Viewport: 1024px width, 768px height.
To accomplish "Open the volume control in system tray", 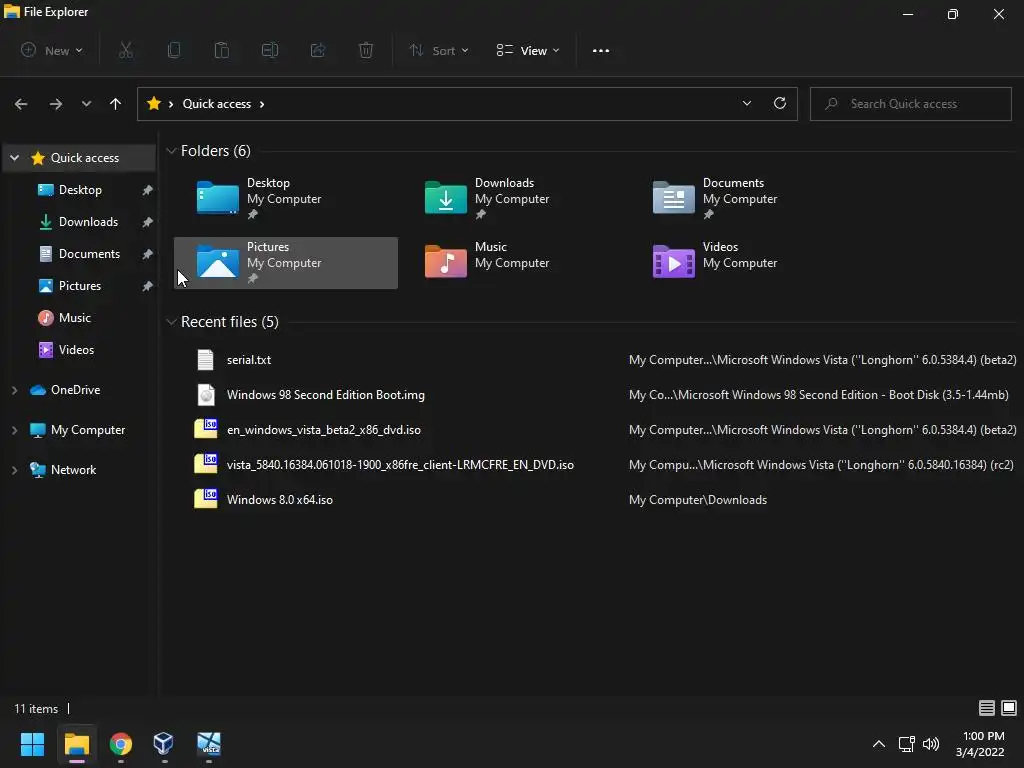I will point(931,744).
